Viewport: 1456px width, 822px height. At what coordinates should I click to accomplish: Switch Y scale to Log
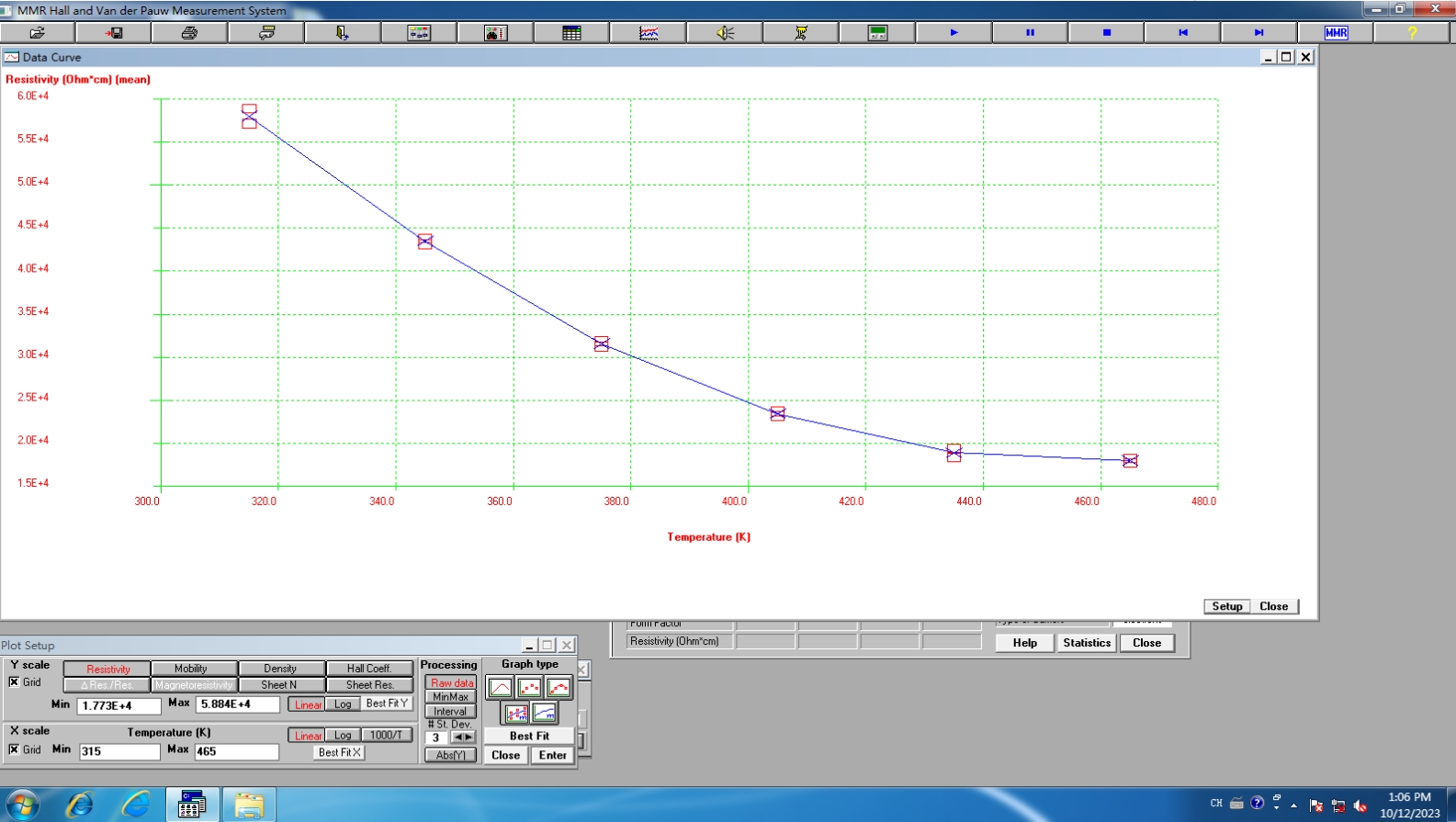343,704
